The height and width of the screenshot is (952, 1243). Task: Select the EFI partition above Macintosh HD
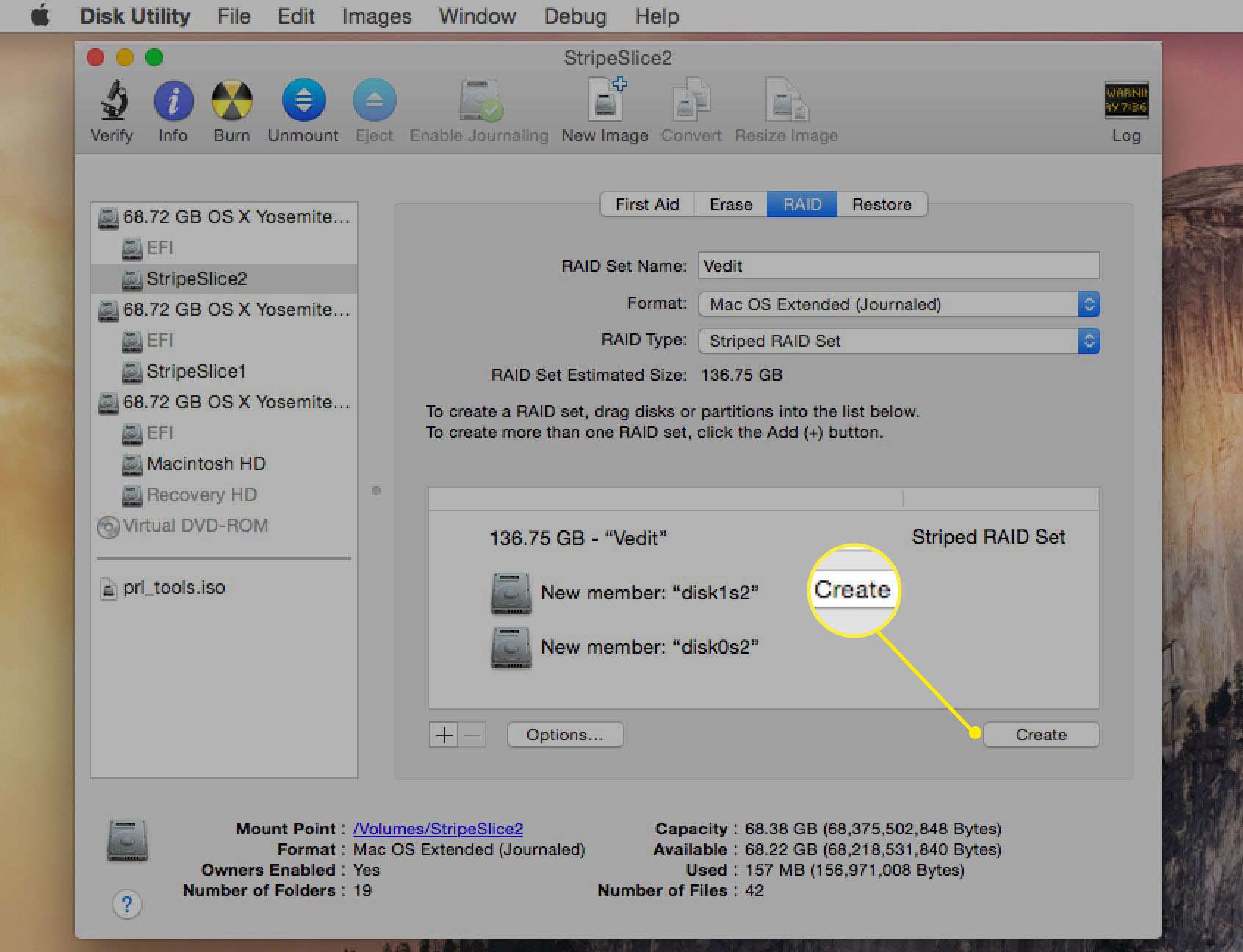point(224,433)
